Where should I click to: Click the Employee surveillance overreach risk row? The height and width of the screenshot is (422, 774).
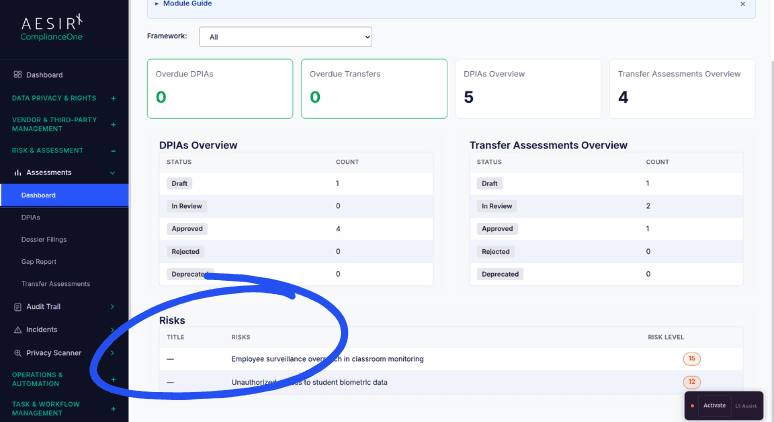(451, 359)
